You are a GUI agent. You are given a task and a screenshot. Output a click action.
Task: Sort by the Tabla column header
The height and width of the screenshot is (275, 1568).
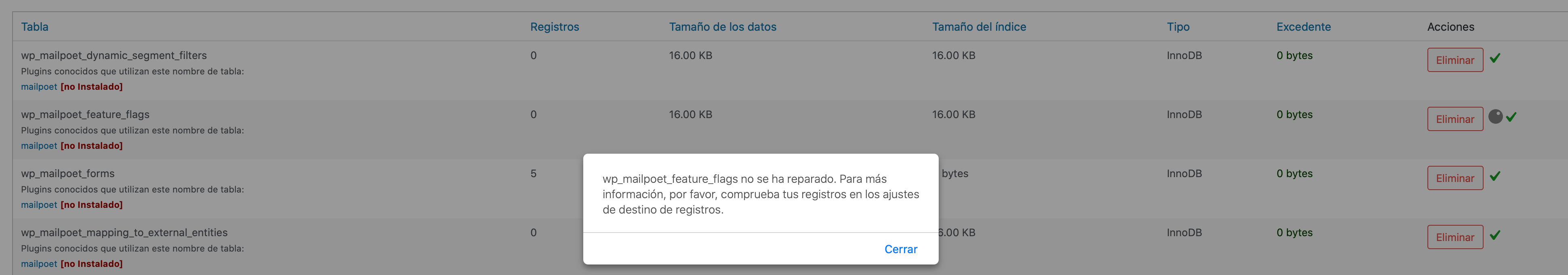click(35, 27)
